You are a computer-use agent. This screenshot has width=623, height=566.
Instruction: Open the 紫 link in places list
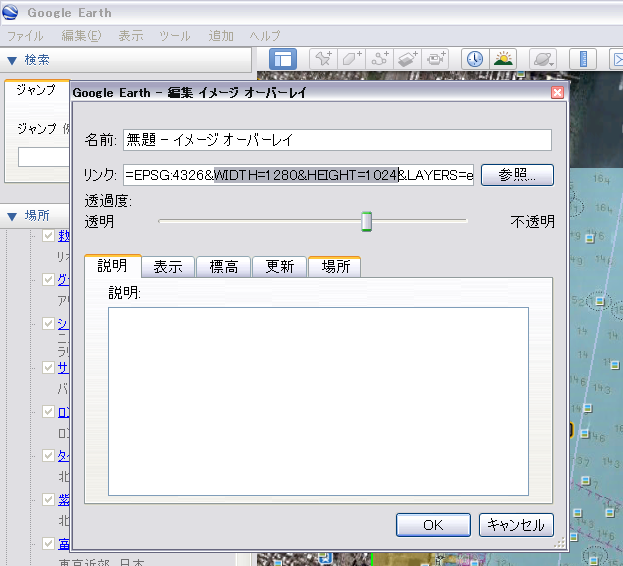[64, 500]
